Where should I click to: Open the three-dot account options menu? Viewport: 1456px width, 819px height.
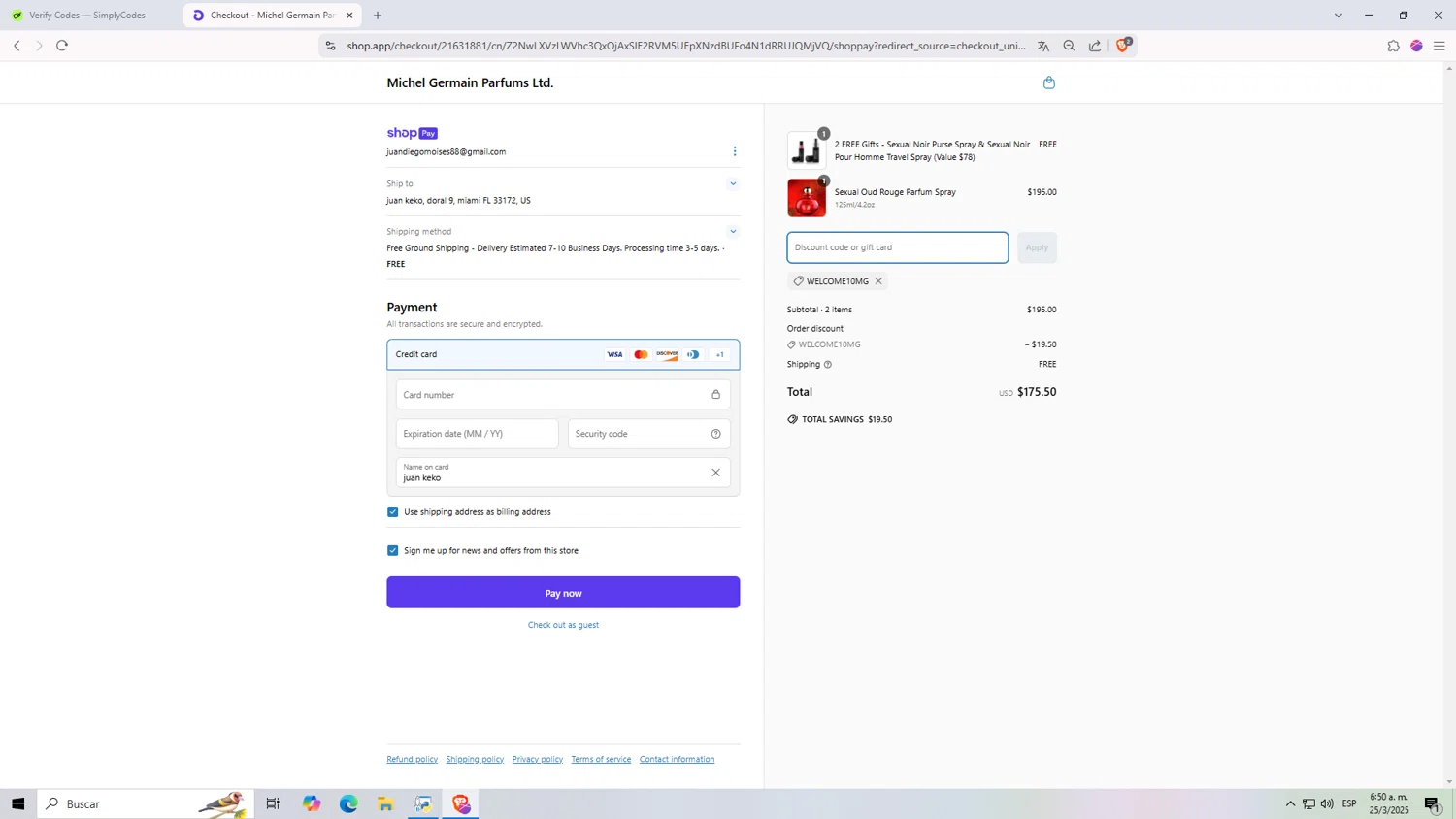[x=735, y=151]
